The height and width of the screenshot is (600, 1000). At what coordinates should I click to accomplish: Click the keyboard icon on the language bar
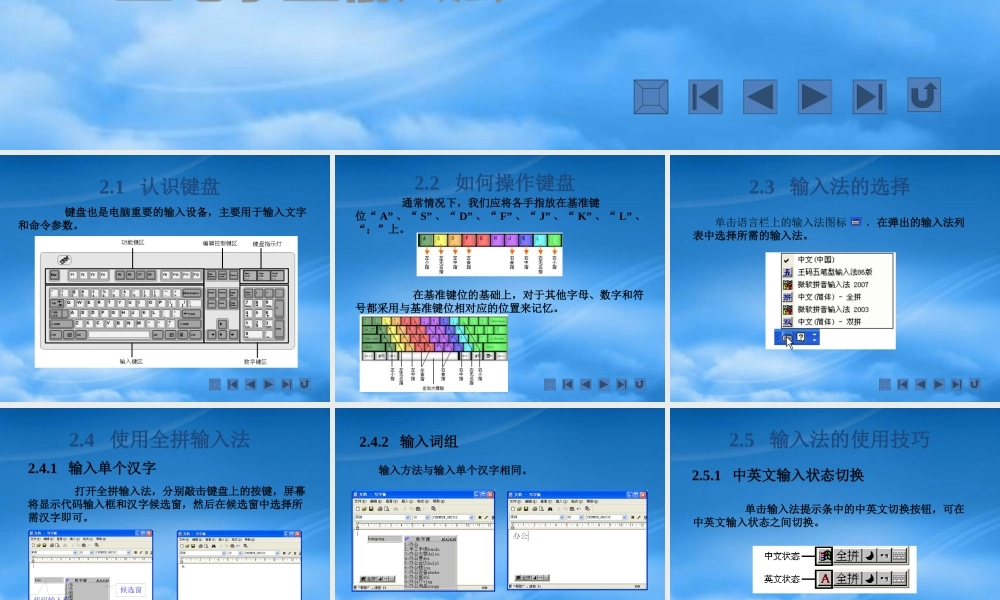coord(788,337)
